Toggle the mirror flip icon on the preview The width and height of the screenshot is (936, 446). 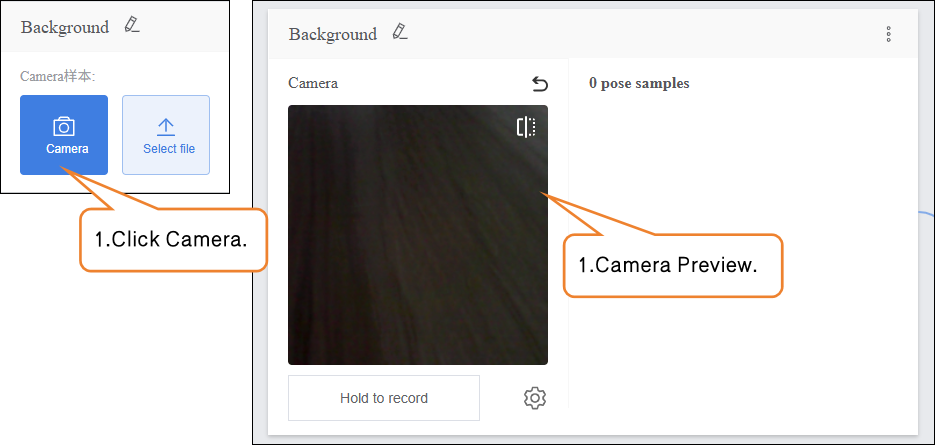(526, 127)
